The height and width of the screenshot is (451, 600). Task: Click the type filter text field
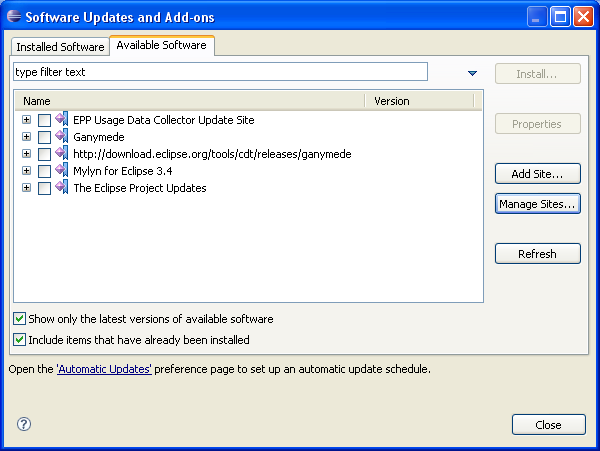tap(220, 72)
